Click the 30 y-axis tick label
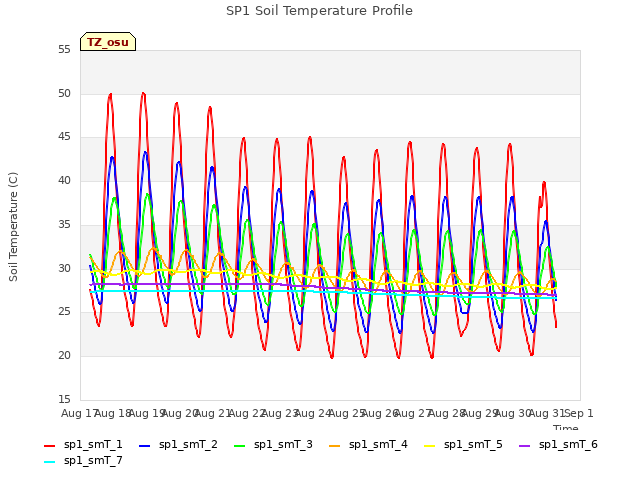This screenshot has width=640, height=480. (x=64, y=268)
